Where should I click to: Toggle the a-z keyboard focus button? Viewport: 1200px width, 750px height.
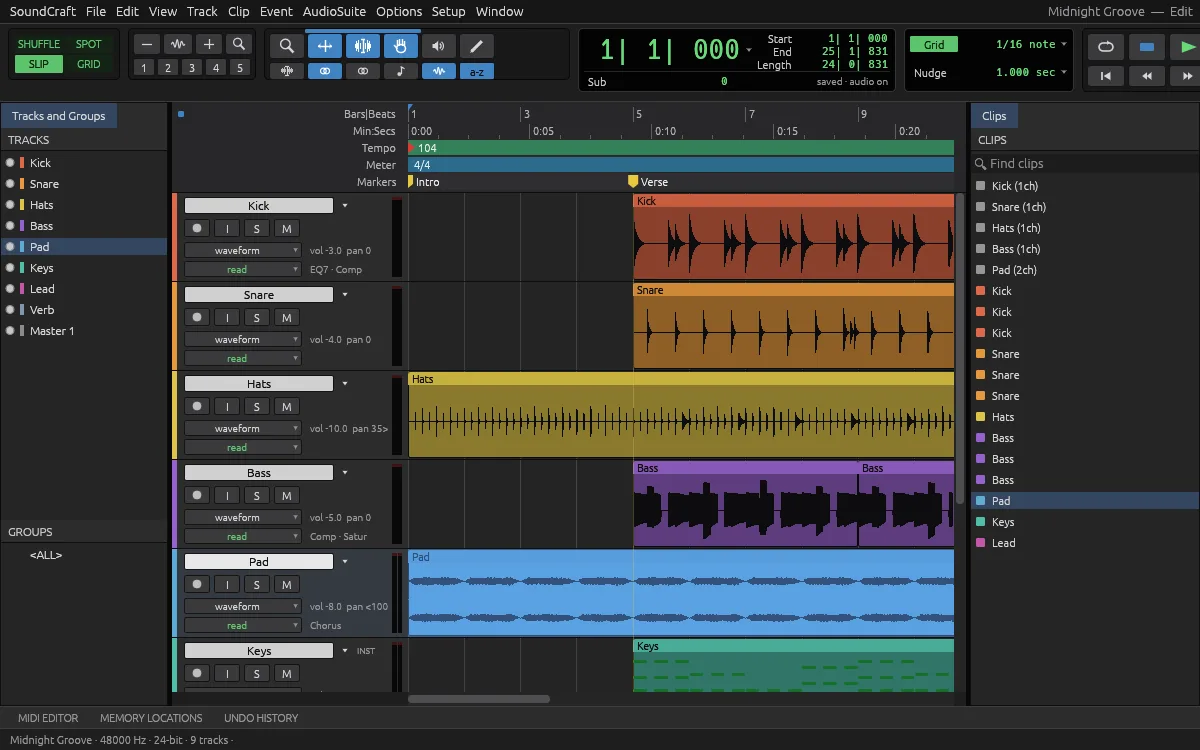point(477,71)
